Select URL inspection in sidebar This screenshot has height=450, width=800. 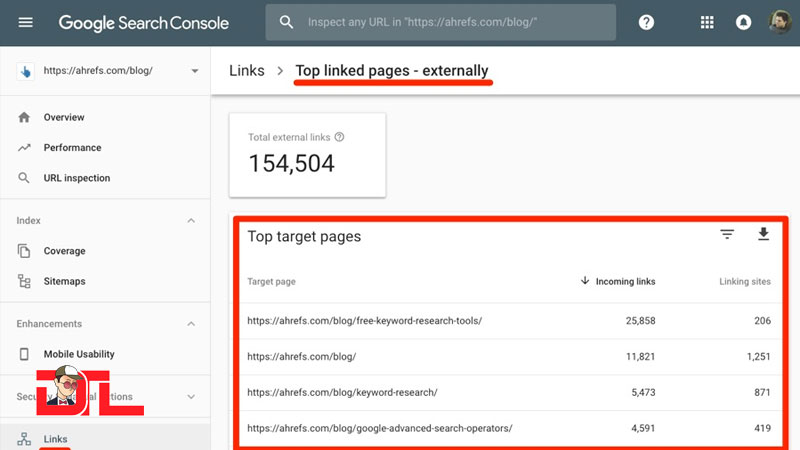tap(76, 178)
